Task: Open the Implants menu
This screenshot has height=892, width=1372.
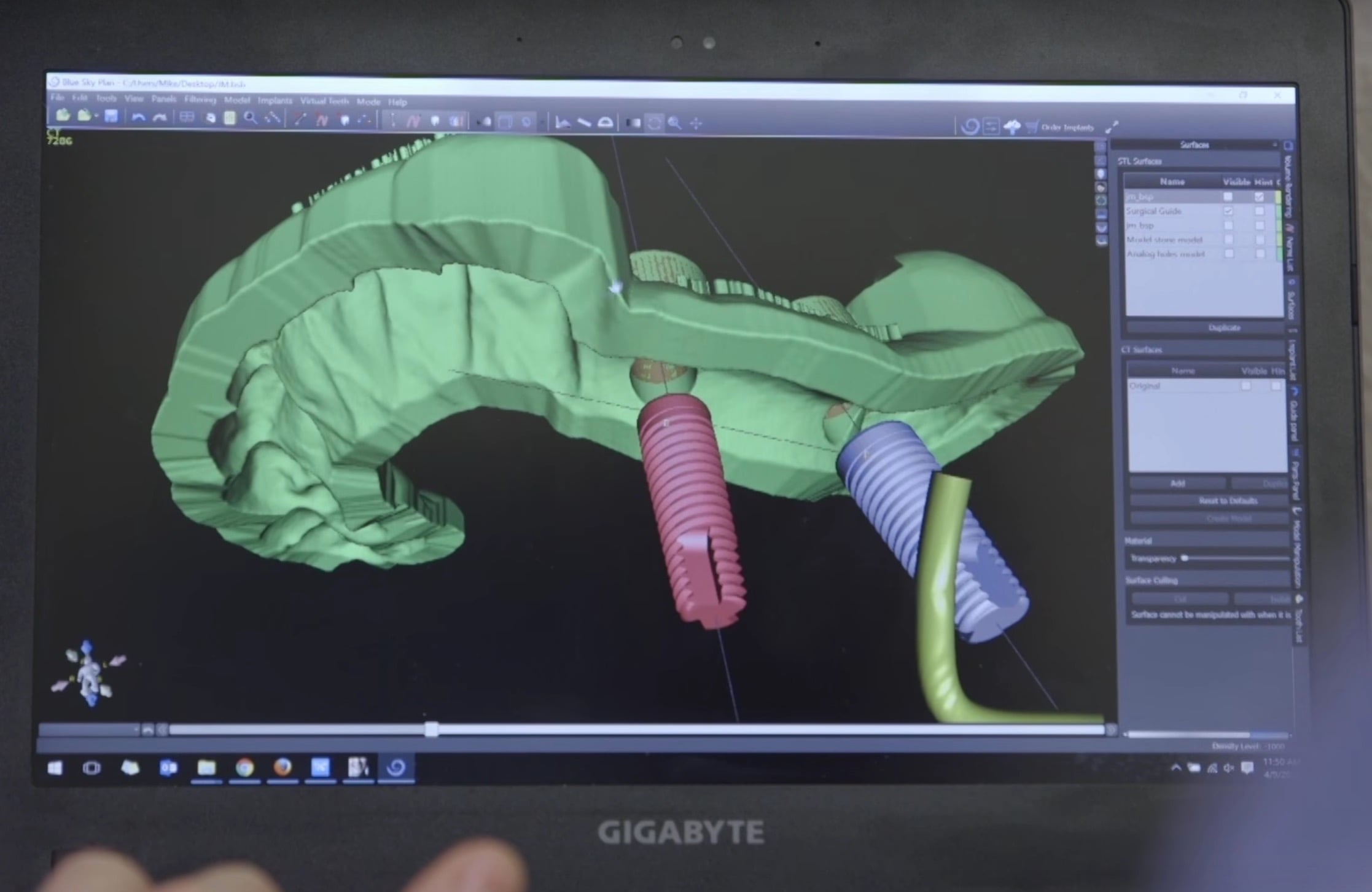Action: [275, 100]
